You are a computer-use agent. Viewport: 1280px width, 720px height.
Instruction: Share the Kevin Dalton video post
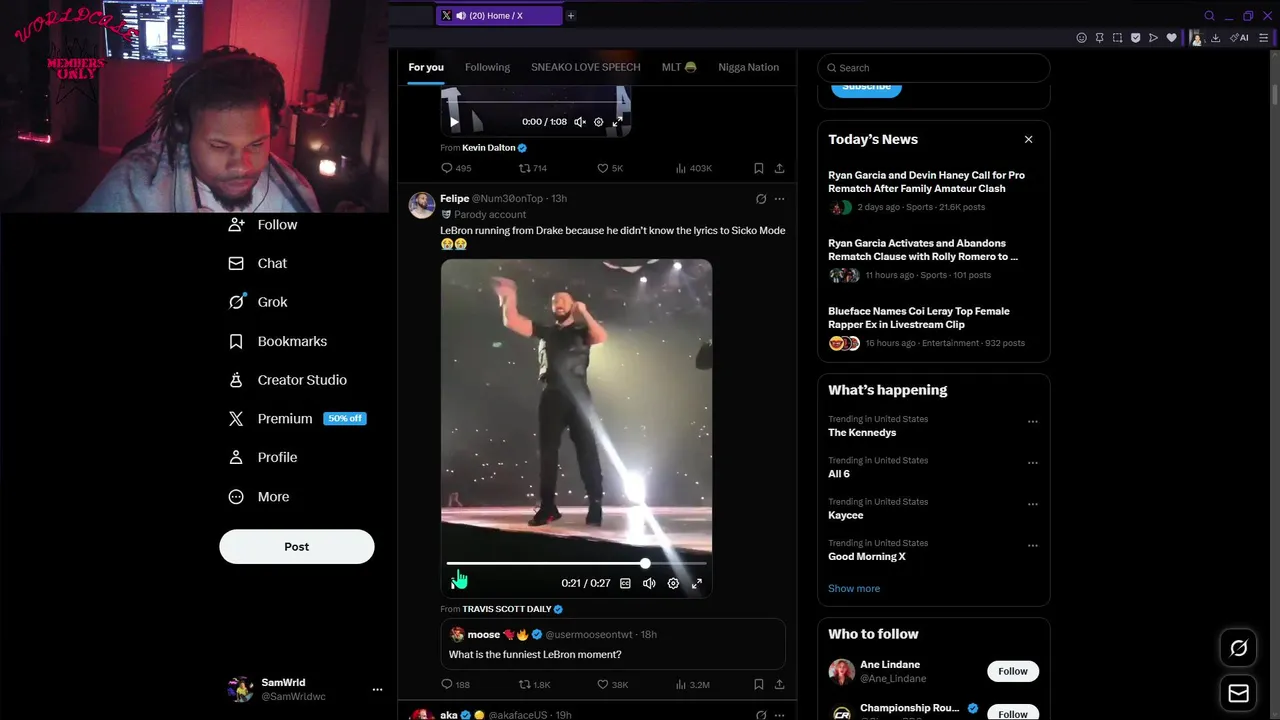pos(779,168)
